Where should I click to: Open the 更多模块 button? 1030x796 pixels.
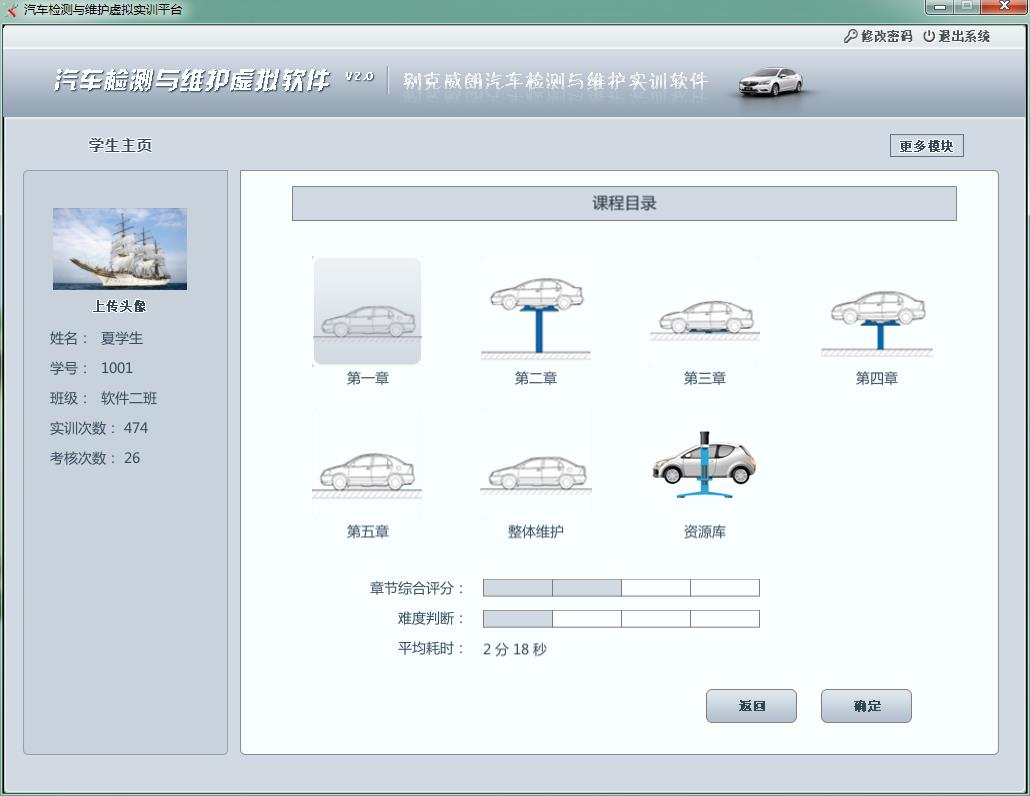pos(926,146)
